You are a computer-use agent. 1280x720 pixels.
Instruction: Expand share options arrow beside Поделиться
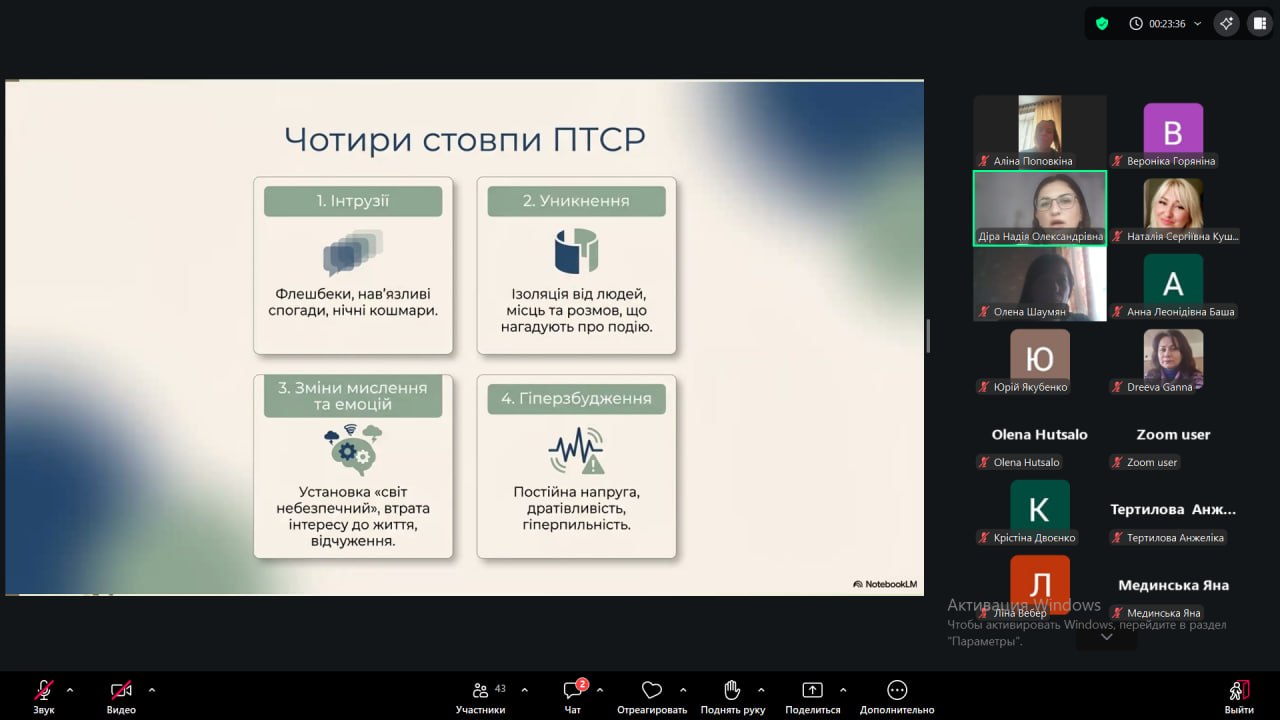(842, 690)
